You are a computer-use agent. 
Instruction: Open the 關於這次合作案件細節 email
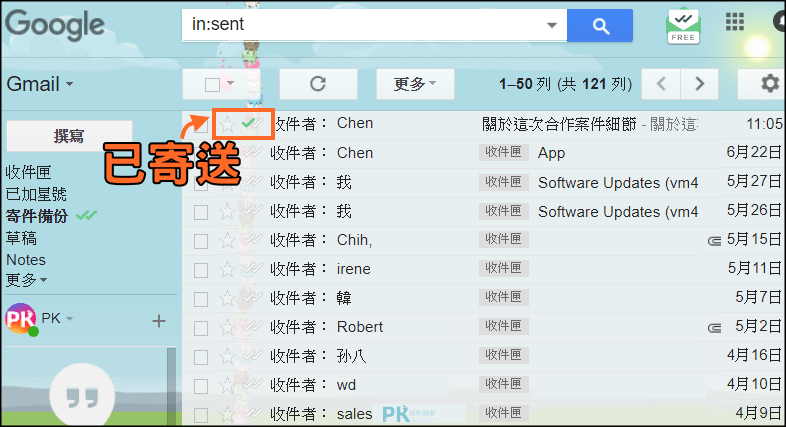tap(559, 124)
